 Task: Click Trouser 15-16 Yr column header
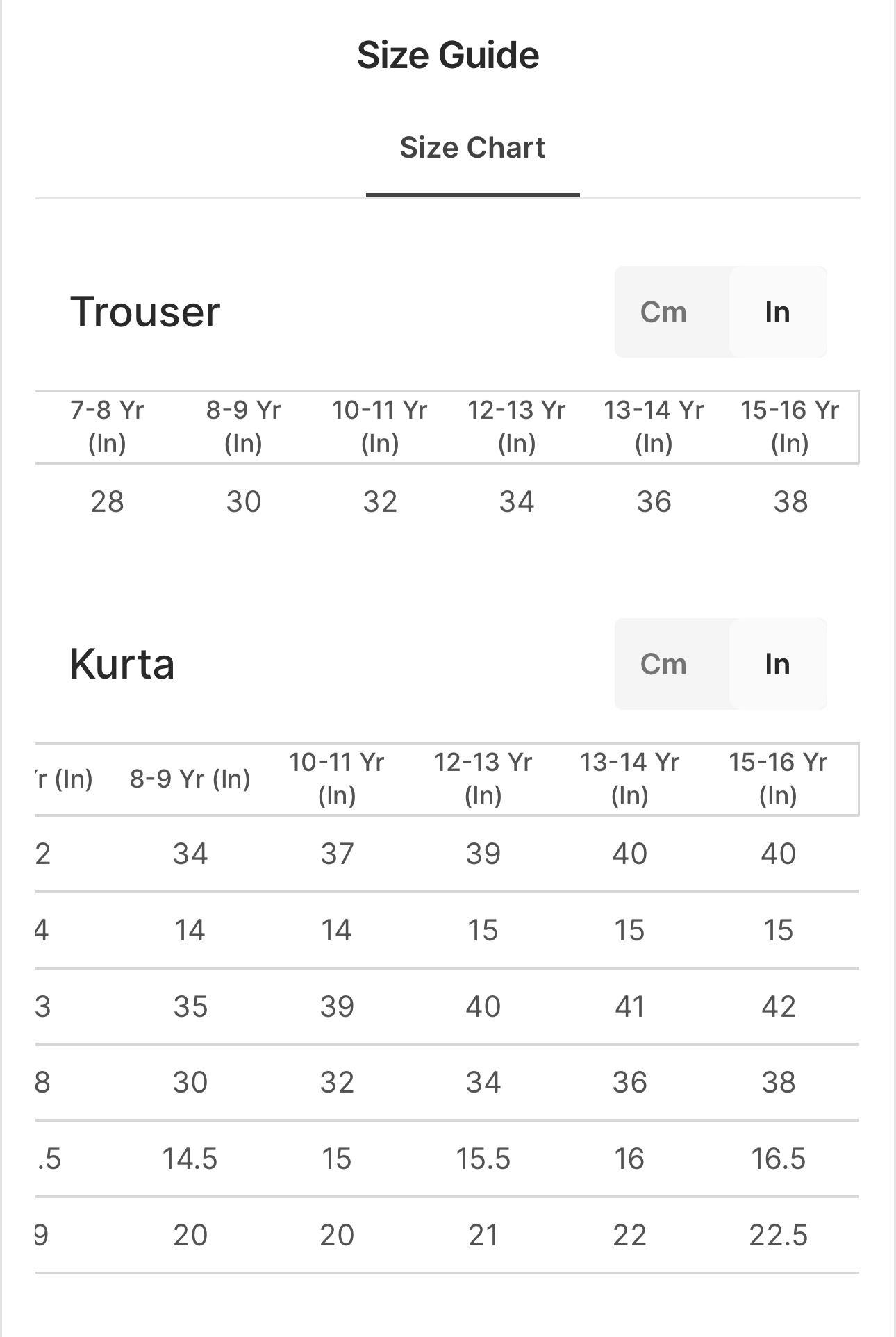click(x=790, y=426)
